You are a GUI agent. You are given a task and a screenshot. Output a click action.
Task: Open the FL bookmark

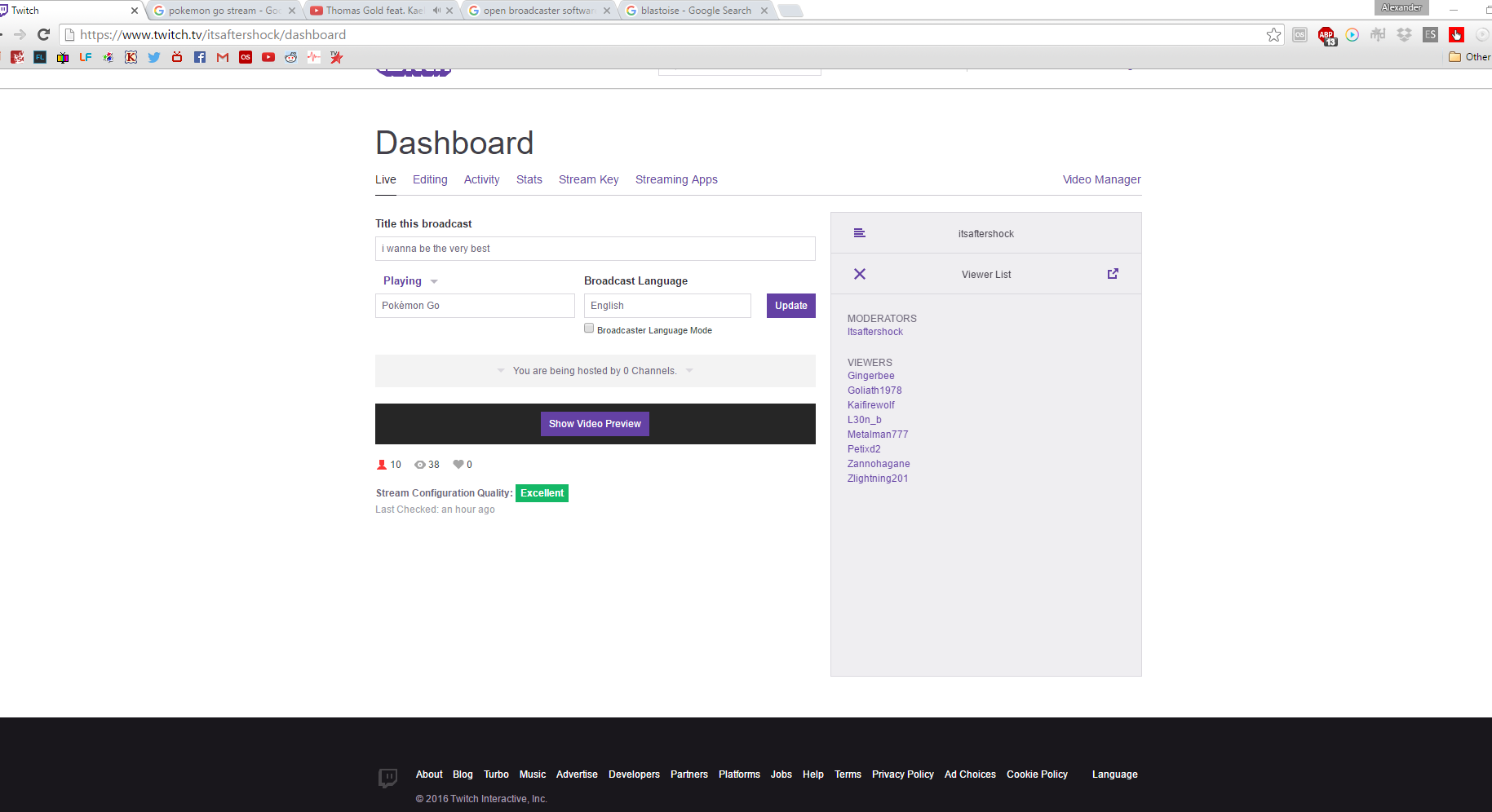coord(40,57)
